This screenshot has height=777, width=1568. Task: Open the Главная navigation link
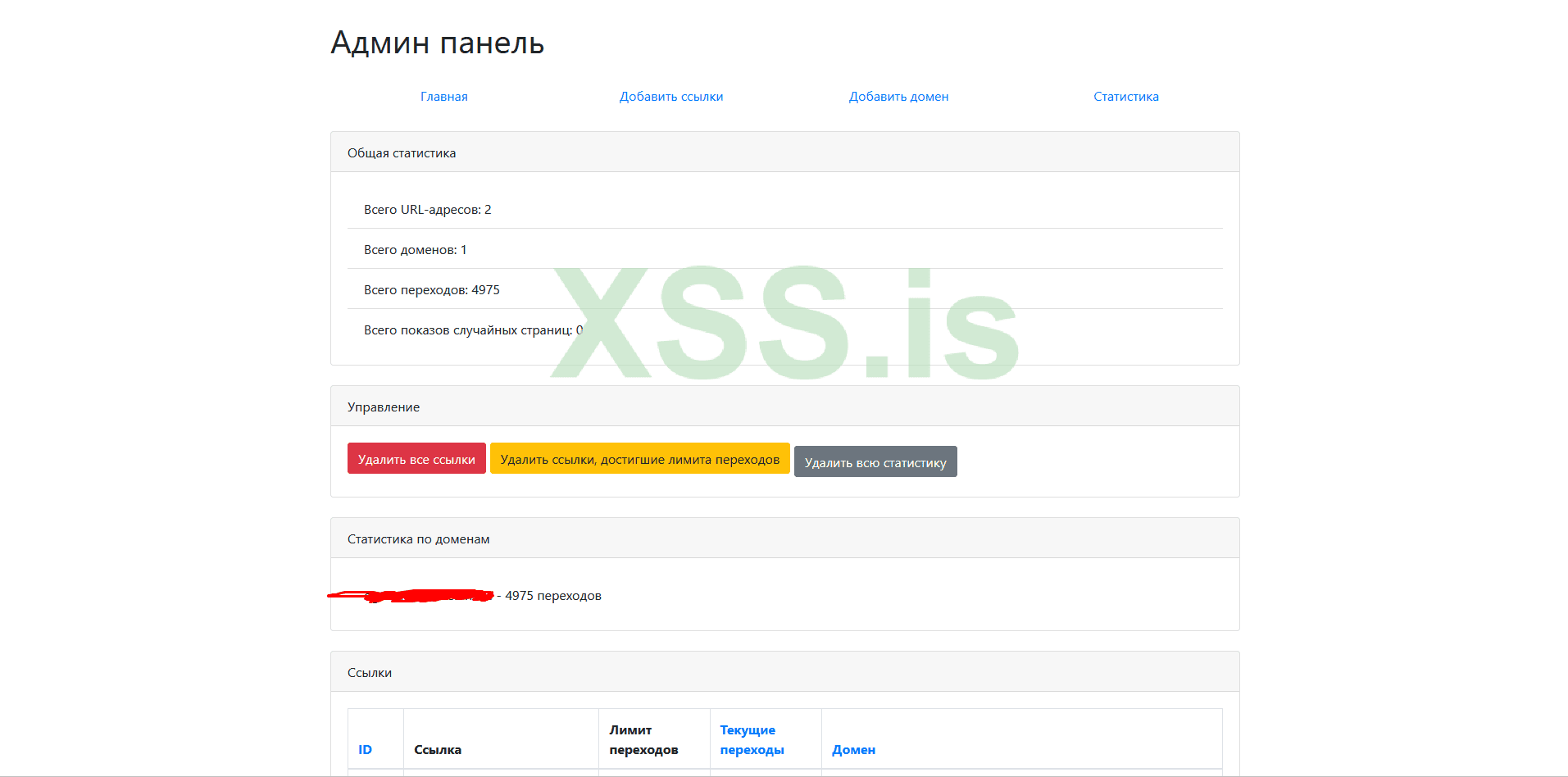(x=443, y=97)
